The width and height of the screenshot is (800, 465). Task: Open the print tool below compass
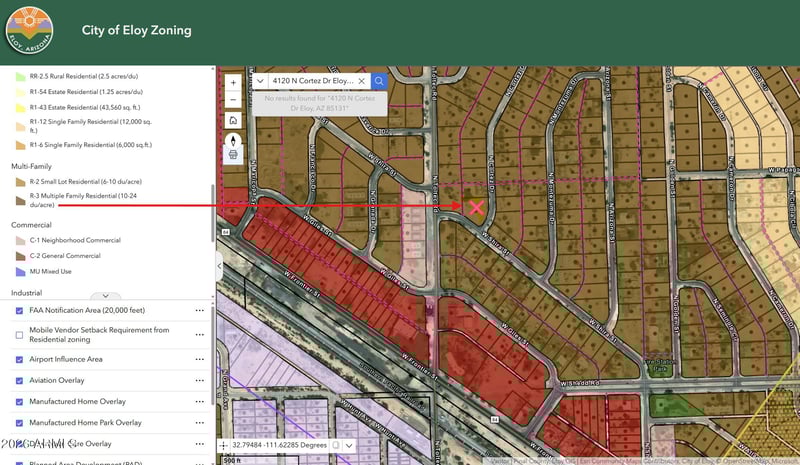tap(233, 155)
